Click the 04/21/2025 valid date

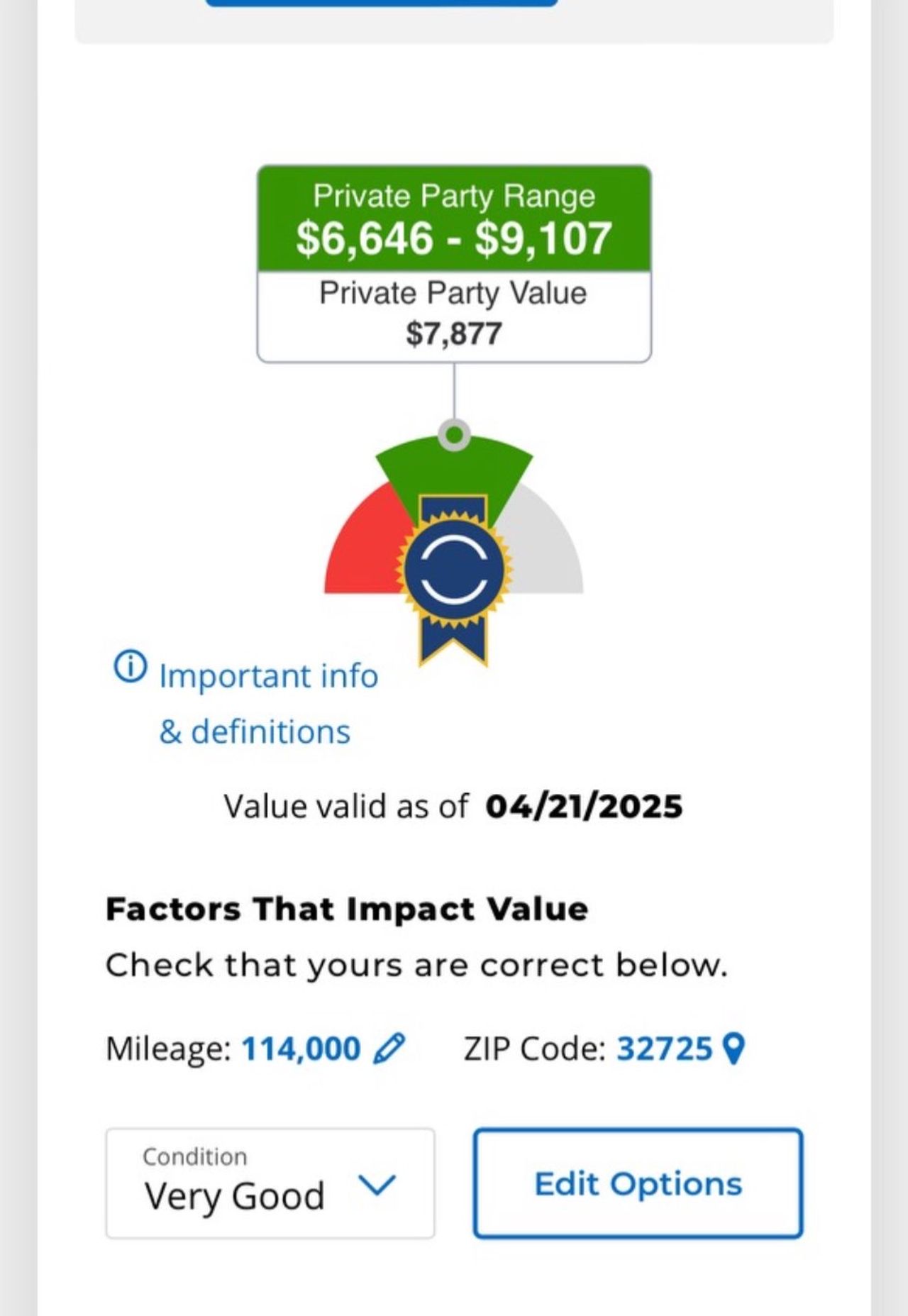tap(584, 807)
